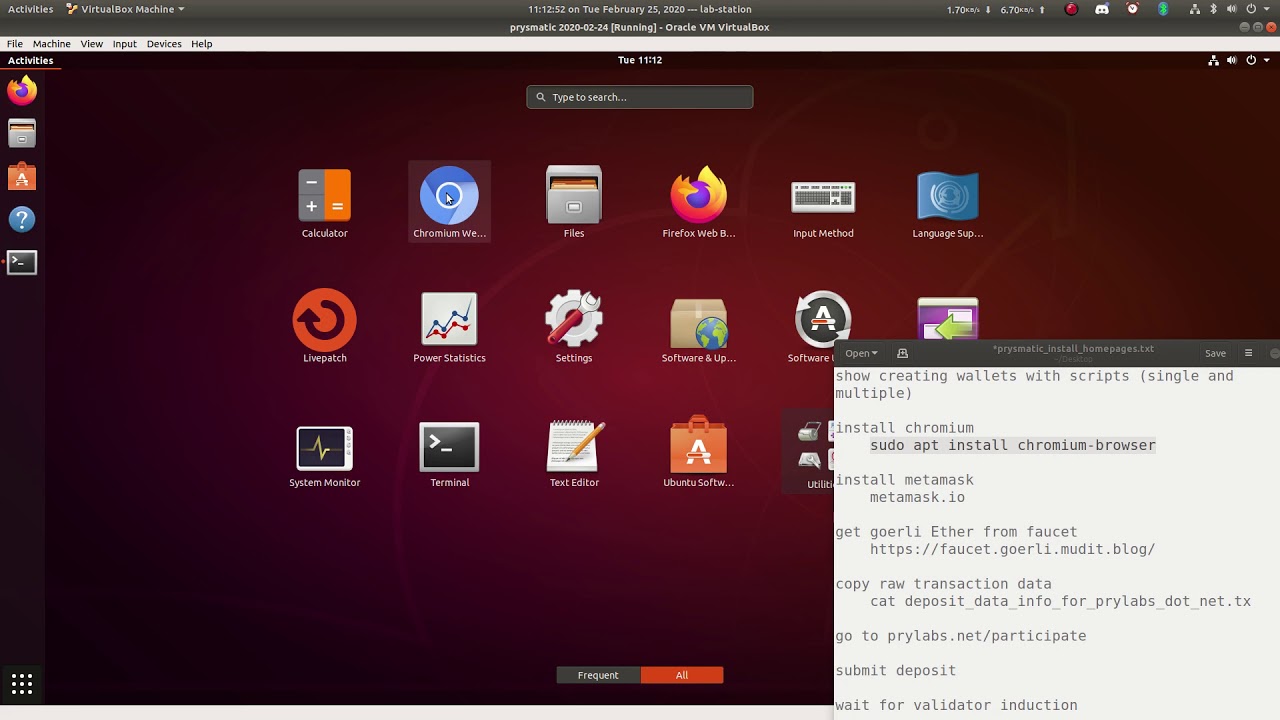Click guest network status icon in top bar

(x=1213, y=60)
